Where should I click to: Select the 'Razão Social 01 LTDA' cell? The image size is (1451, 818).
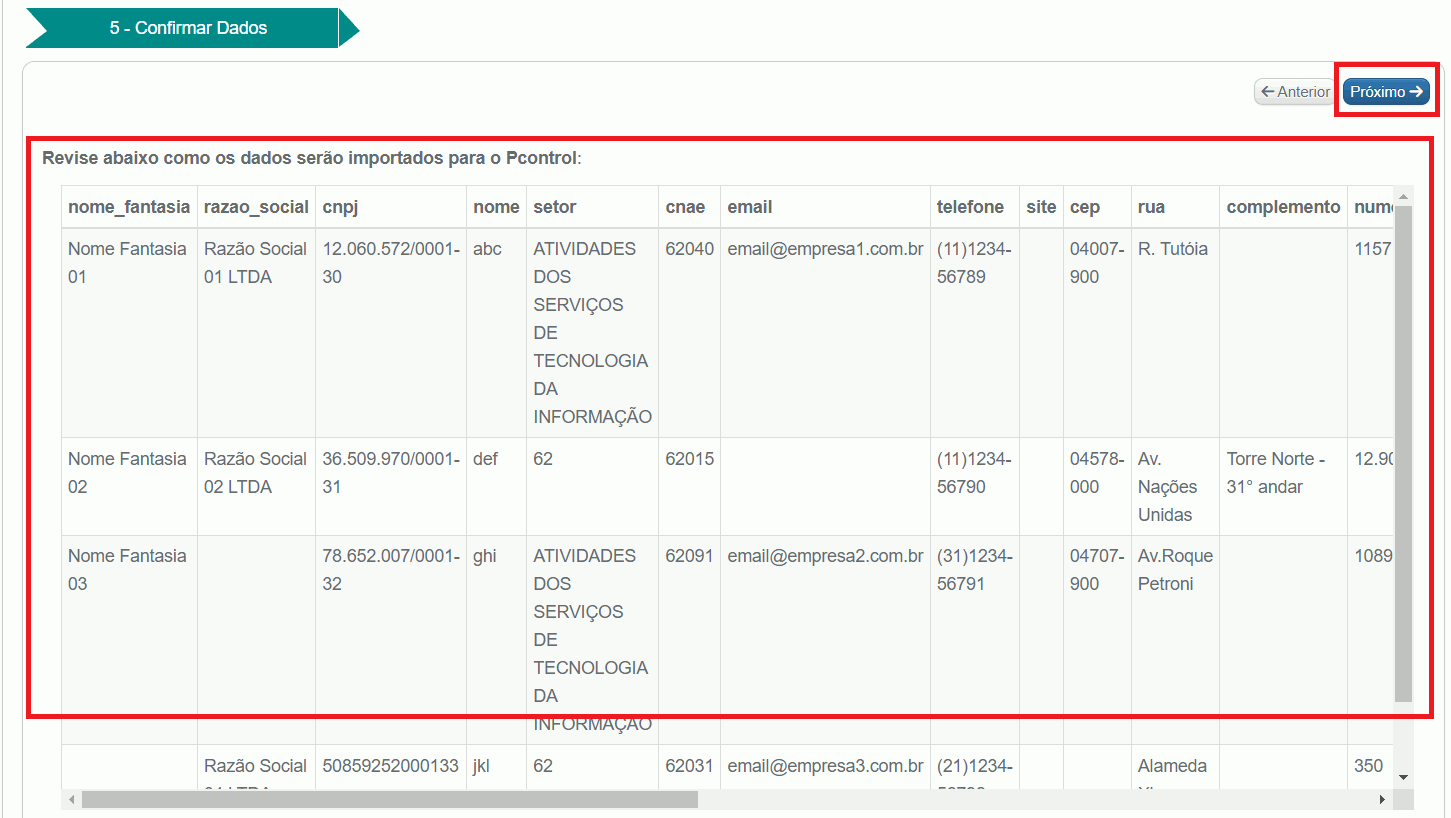coord(256,333)
